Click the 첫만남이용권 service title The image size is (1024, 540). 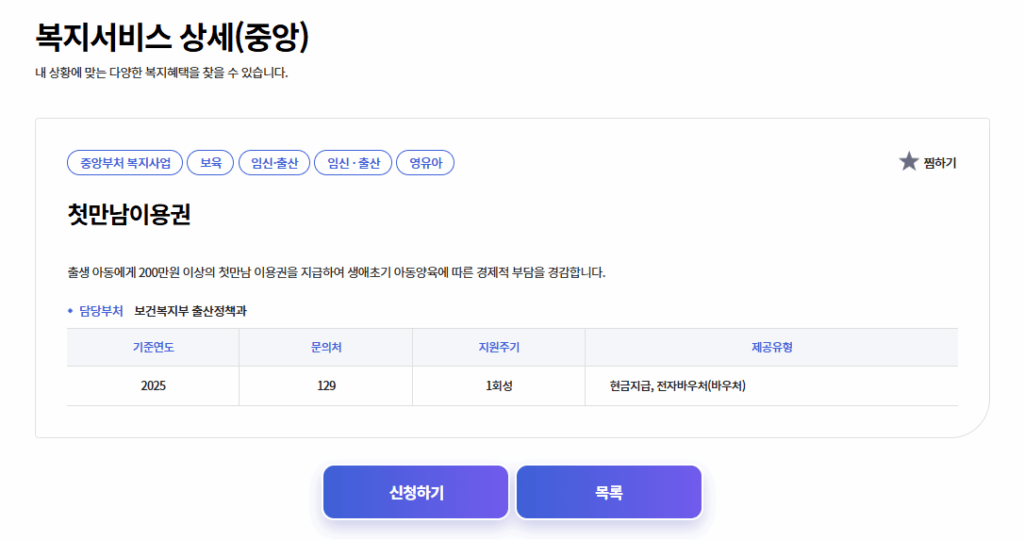point(129,214)
